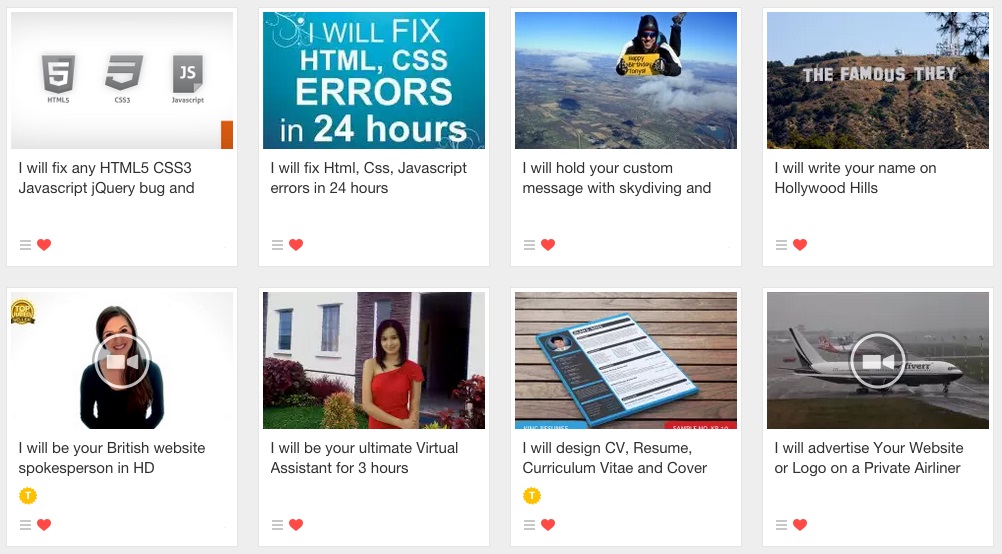Open list menu icon on skydiving gig

[529, 245]
